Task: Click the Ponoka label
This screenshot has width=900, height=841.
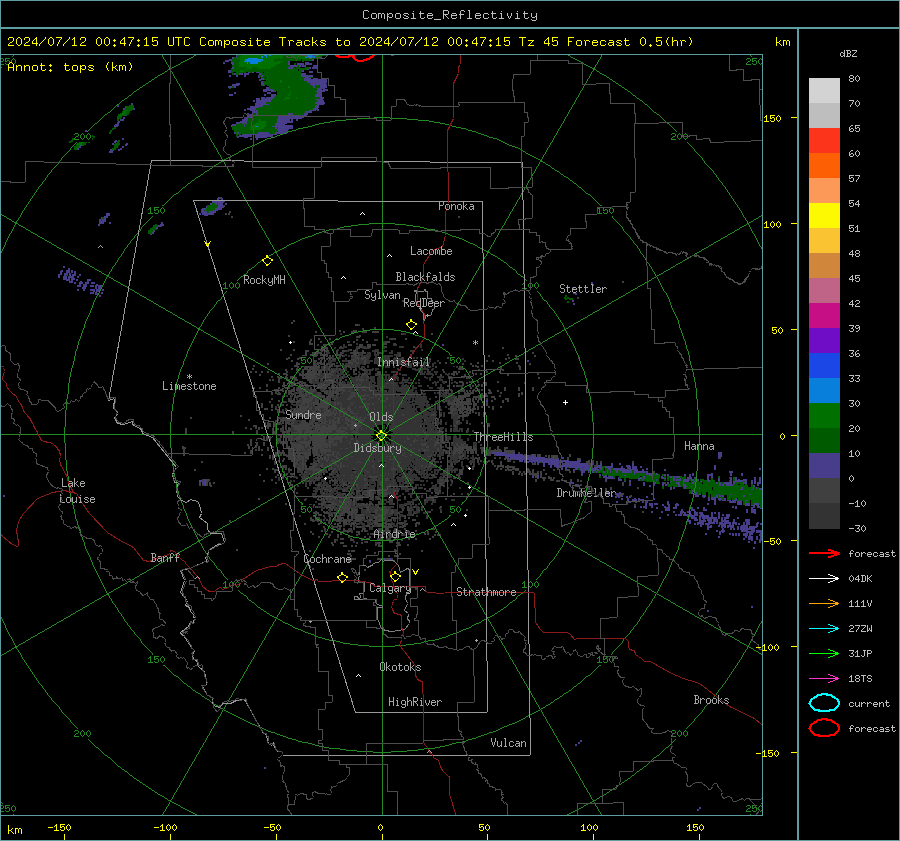Action: pyautogui.click(x=456, y=206)
